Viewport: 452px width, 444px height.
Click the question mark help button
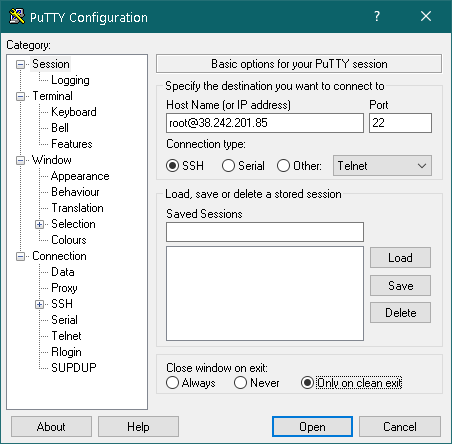pyautogui.click(x=377, y=16)
